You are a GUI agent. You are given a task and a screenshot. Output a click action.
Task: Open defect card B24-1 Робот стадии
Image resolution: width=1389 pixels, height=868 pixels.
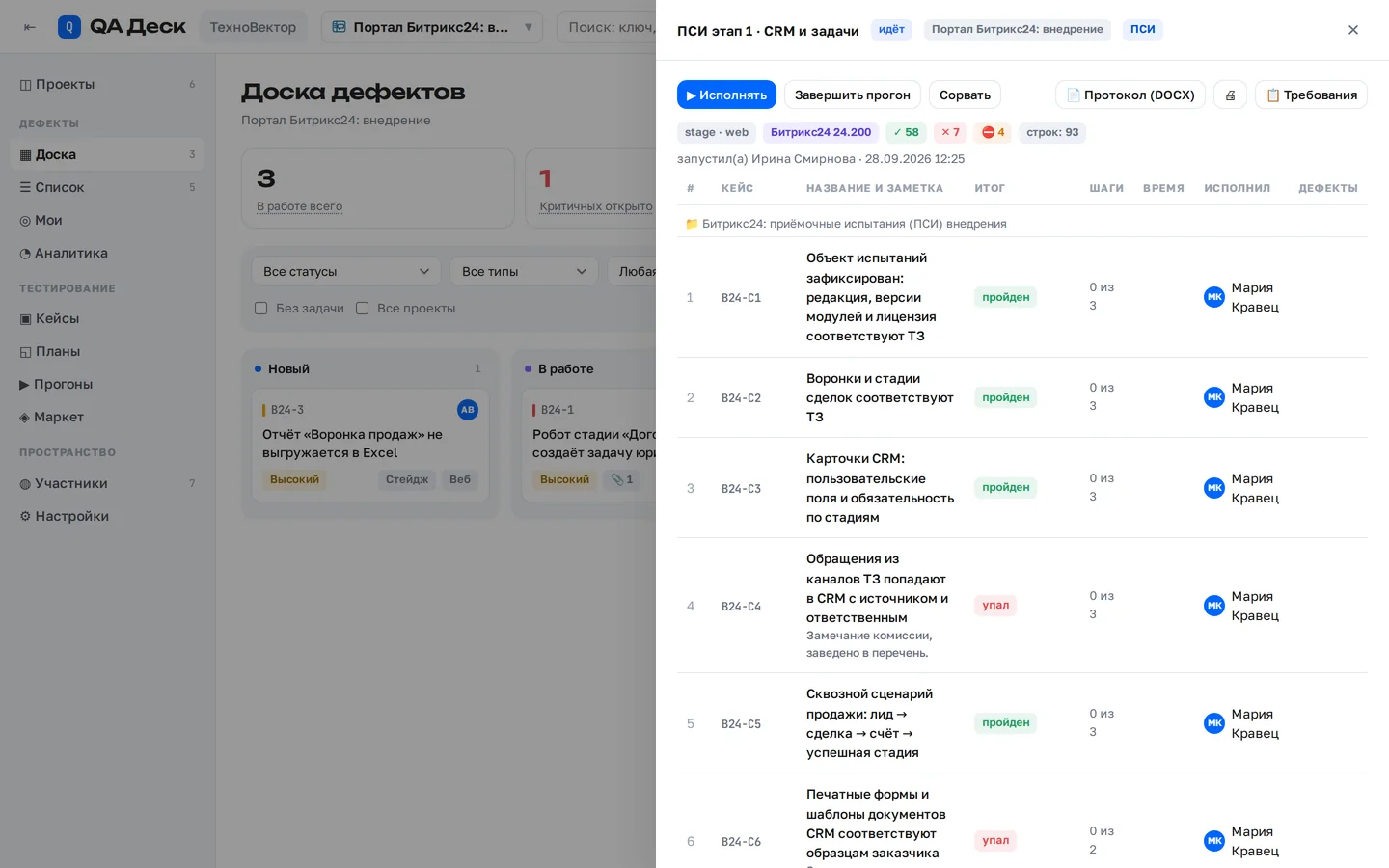click(x=588, y=446)
